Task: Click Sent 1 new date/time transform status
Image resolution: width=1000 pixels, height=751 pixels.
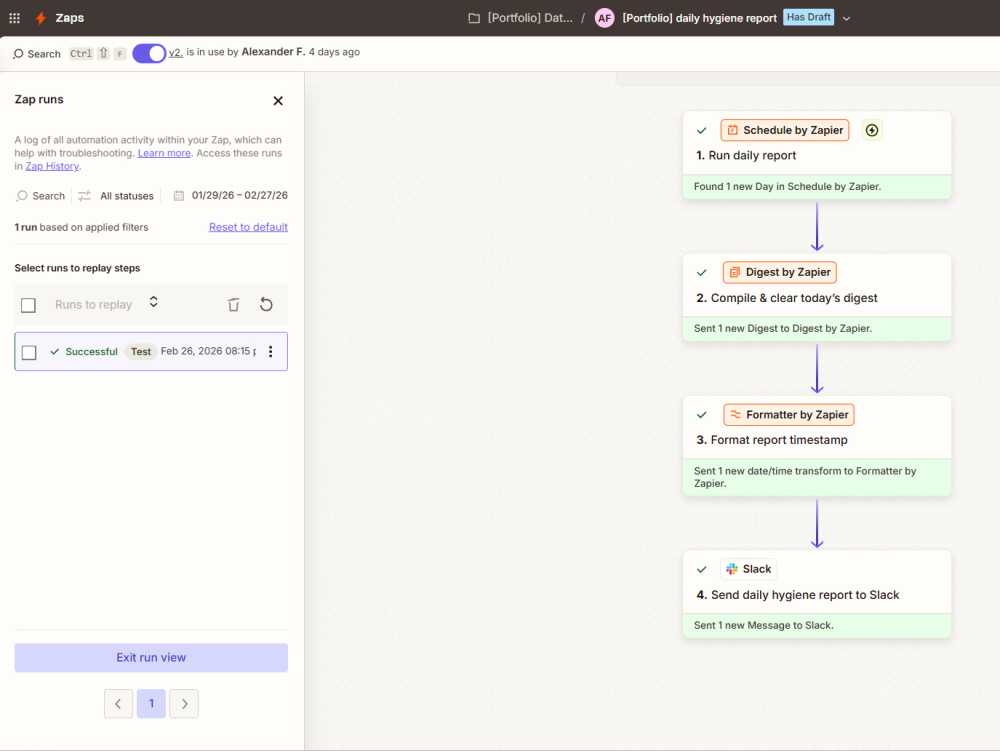Action: (817, 477)
